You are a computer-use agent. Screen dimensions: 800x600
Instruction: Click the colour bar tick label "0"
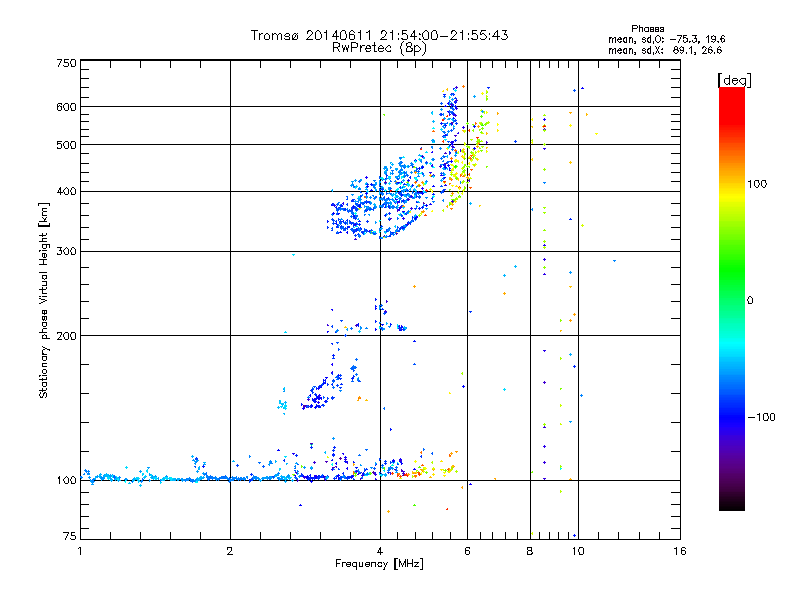pos(750,301)
